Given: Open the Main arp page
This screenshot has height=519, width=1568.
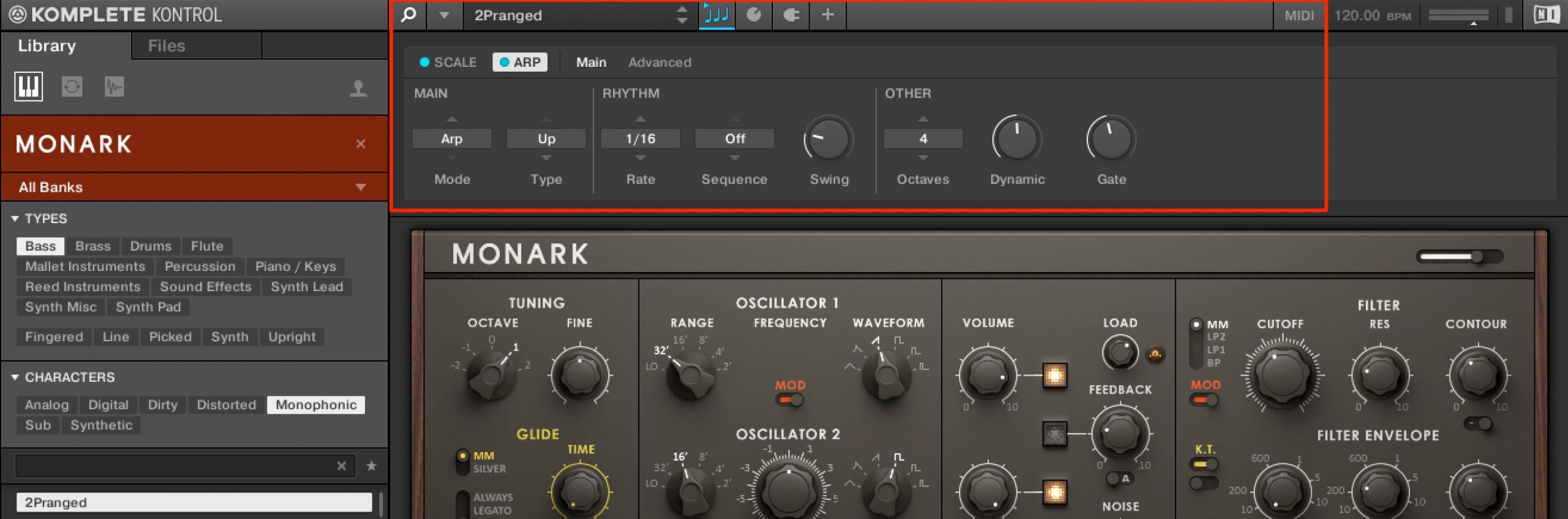Looking at the screenshot, I should [x=591, y=63].
